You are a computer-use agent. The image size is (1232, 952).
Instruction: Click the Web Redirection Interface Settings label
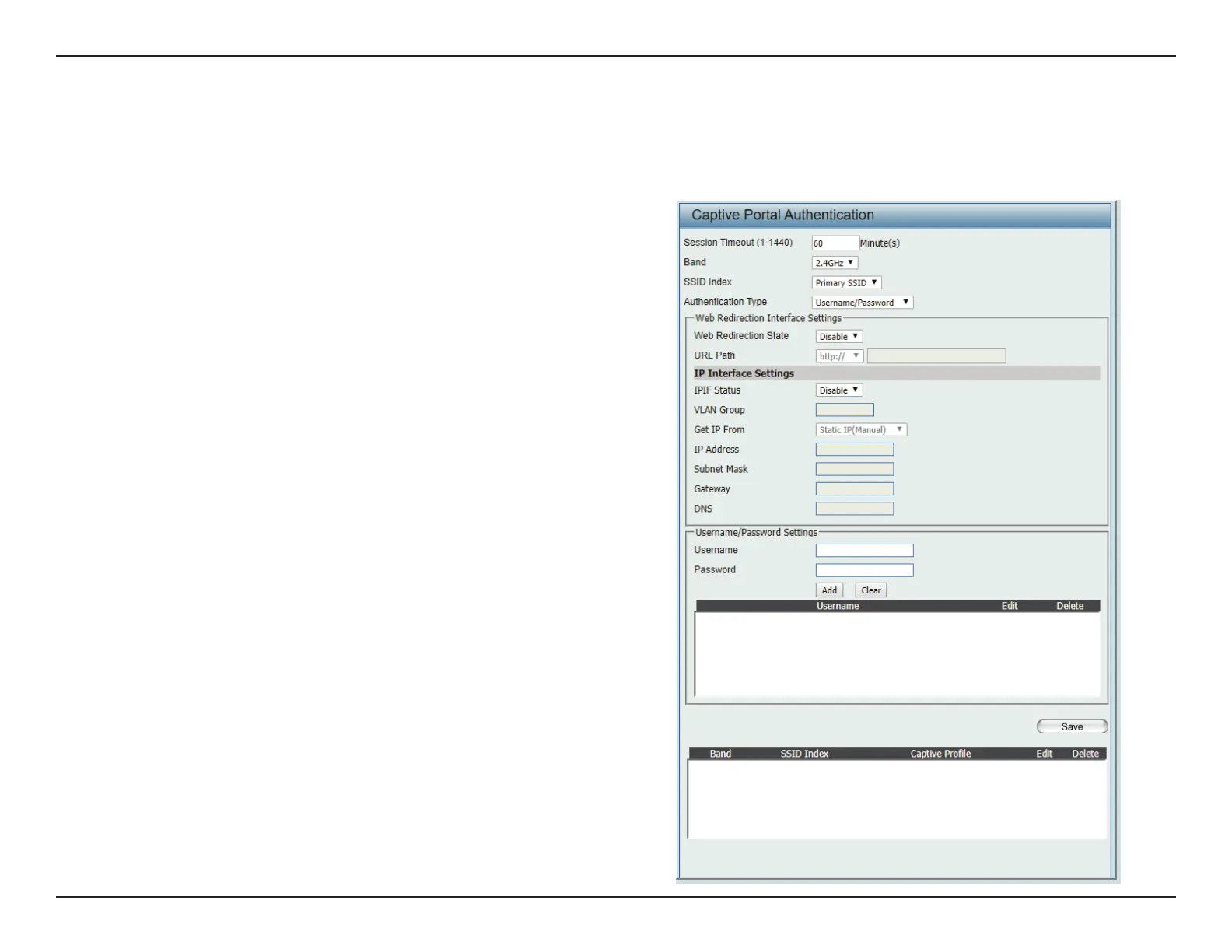coord(768,318)
